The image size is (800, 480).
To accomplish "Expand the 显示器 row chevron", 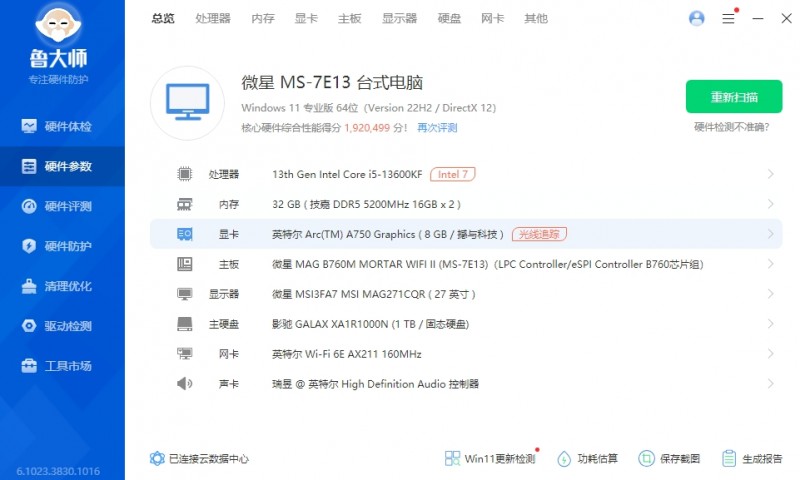I will (x=770, y=294).
